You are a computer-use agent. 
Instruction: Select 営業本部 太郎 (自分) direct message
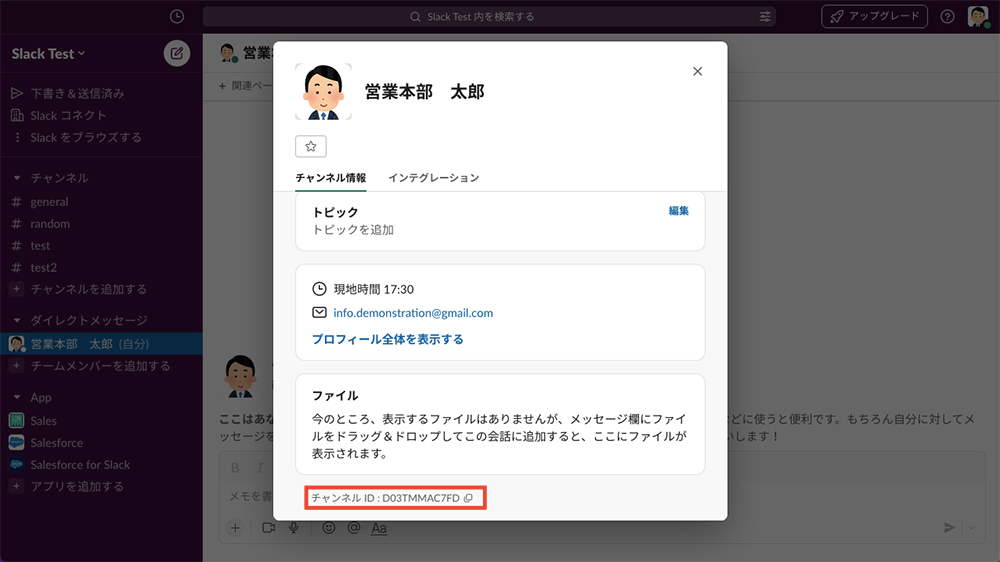pyautogui.click(x=101, y=344)
